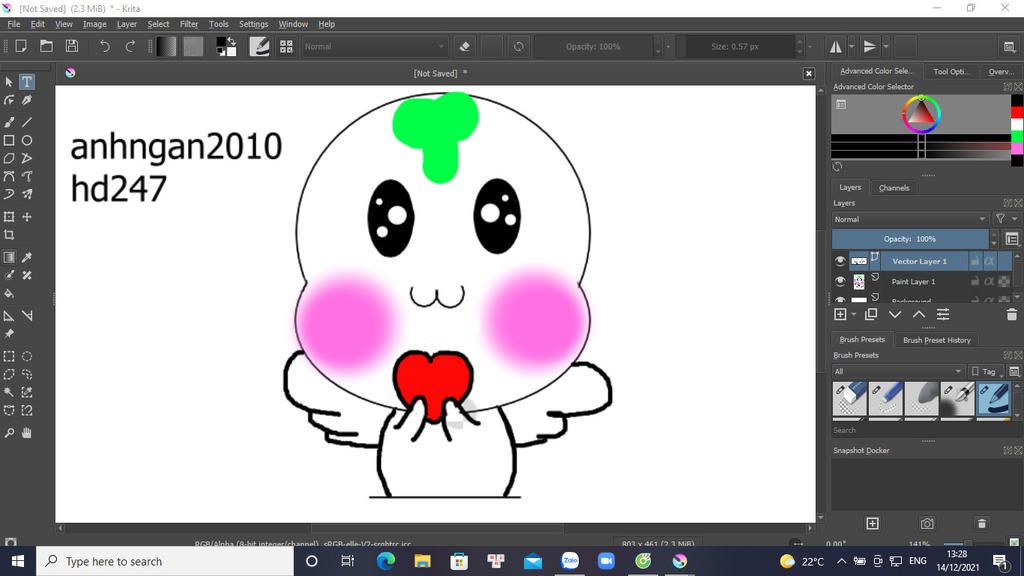Switch to the Tool Options tab

[x=951, y=71]
